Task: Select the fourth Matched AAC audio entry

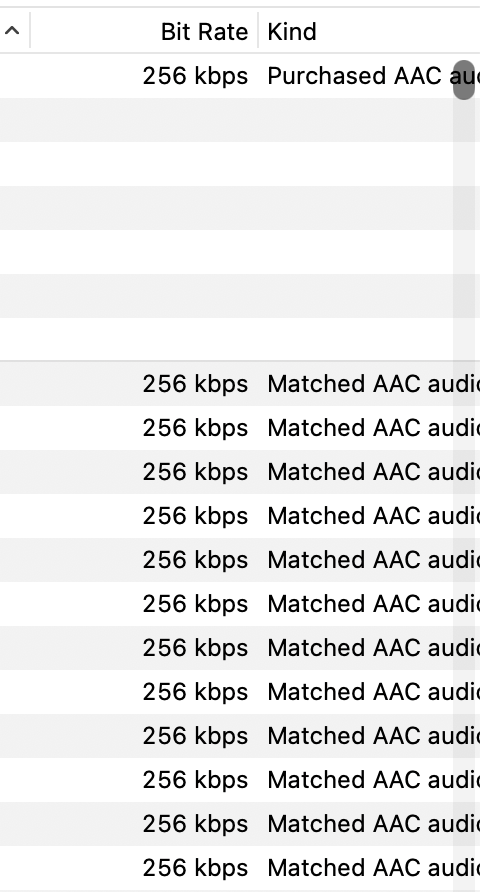Action: pyautogui.click(x=240, y=515)
